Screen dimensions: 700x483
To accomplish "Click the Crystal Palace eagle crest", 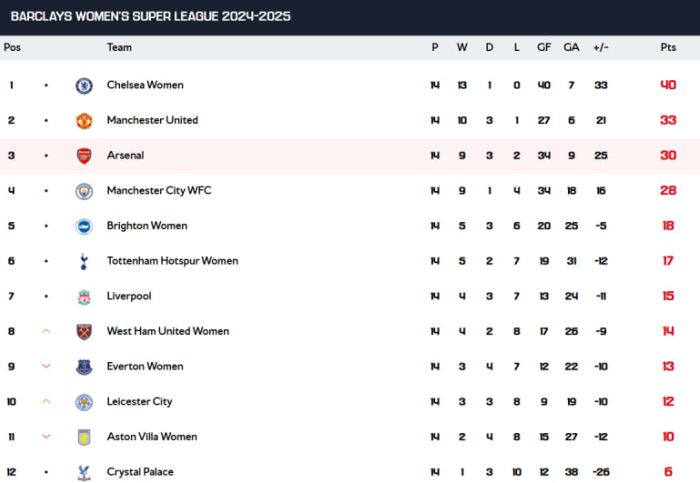I will click(84, 472).
